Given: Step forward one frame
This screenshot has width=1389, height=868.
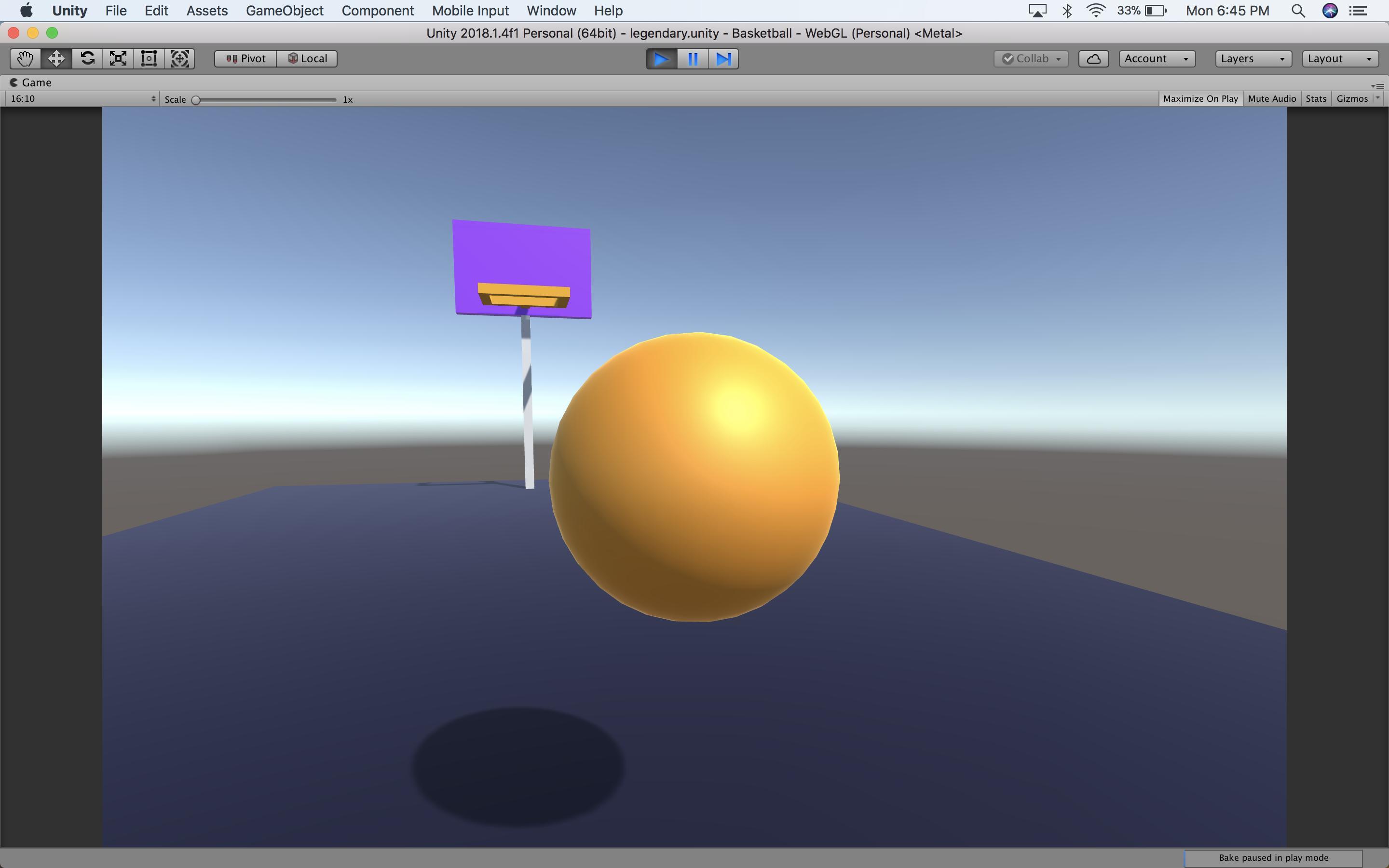Looking at the screenshot, I should (723, 58).
